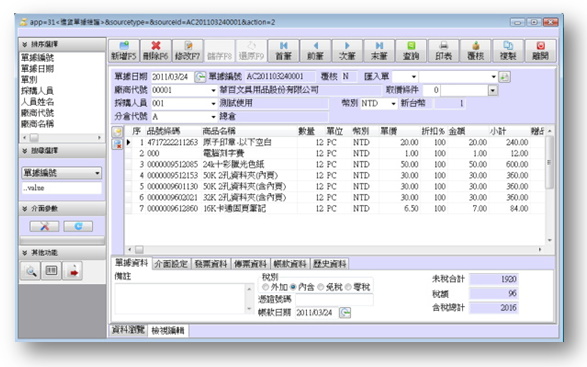Open calendar picker beside 單據日期
The image size is (587, 367).
(x=200, y=77)
